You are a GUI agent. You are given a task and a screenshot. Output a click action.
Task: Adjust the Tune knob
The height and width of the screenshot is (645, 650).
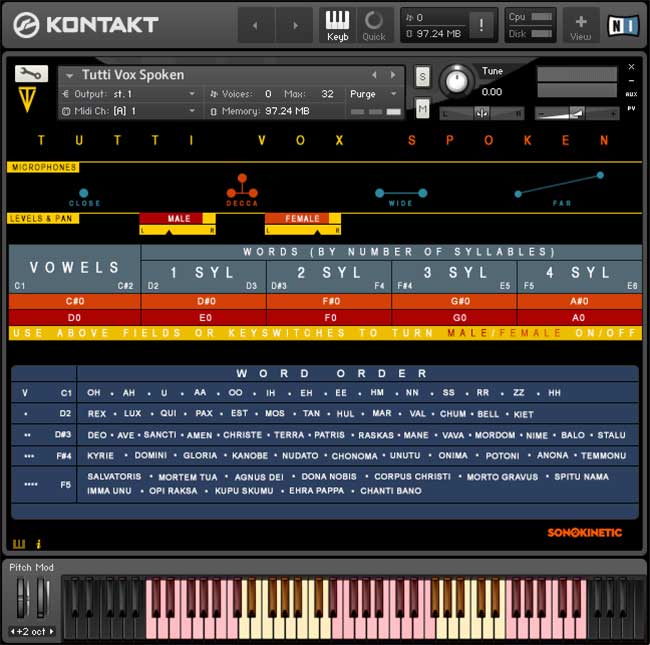(456, 80)
